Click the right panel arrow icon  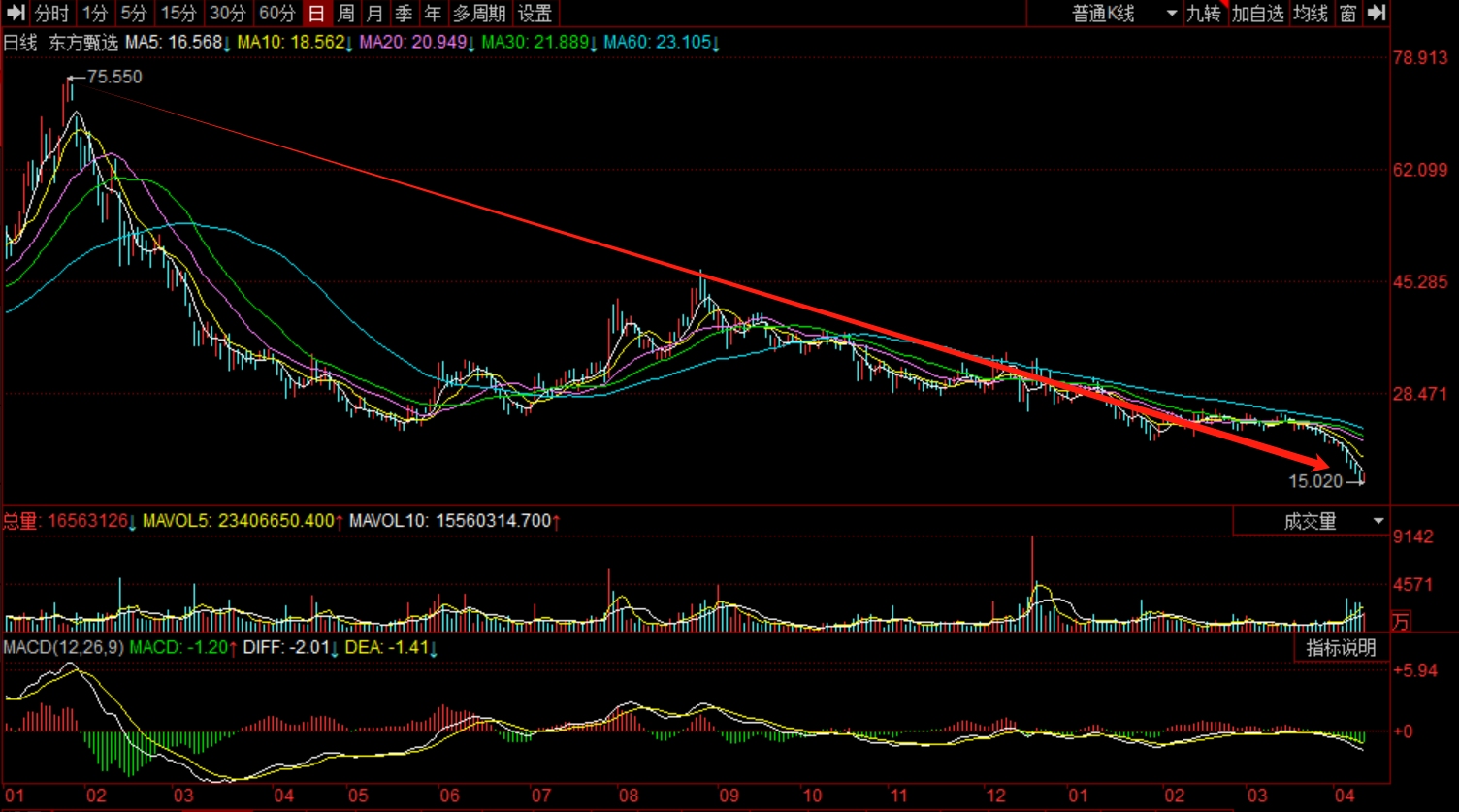[x=1376, y=14]
